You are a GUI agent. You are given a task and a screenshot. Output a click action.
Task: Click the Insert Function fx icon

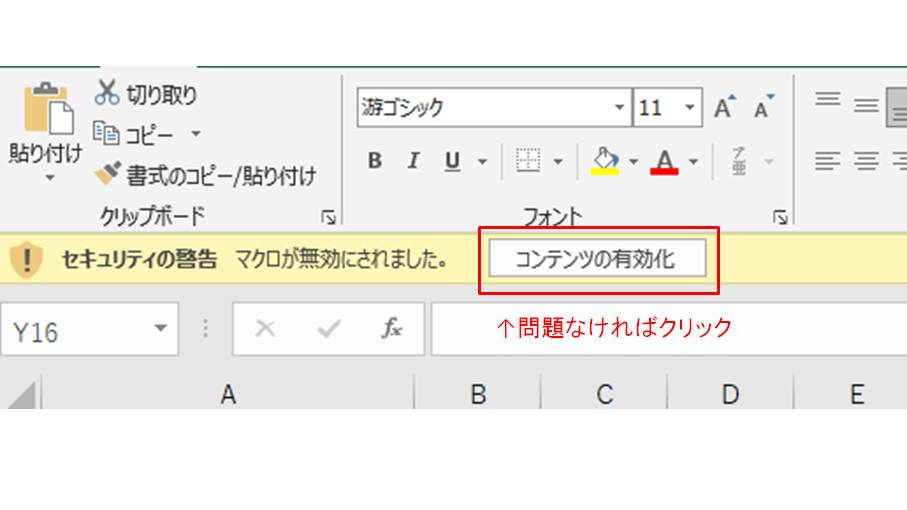click(x=392, y=328)
